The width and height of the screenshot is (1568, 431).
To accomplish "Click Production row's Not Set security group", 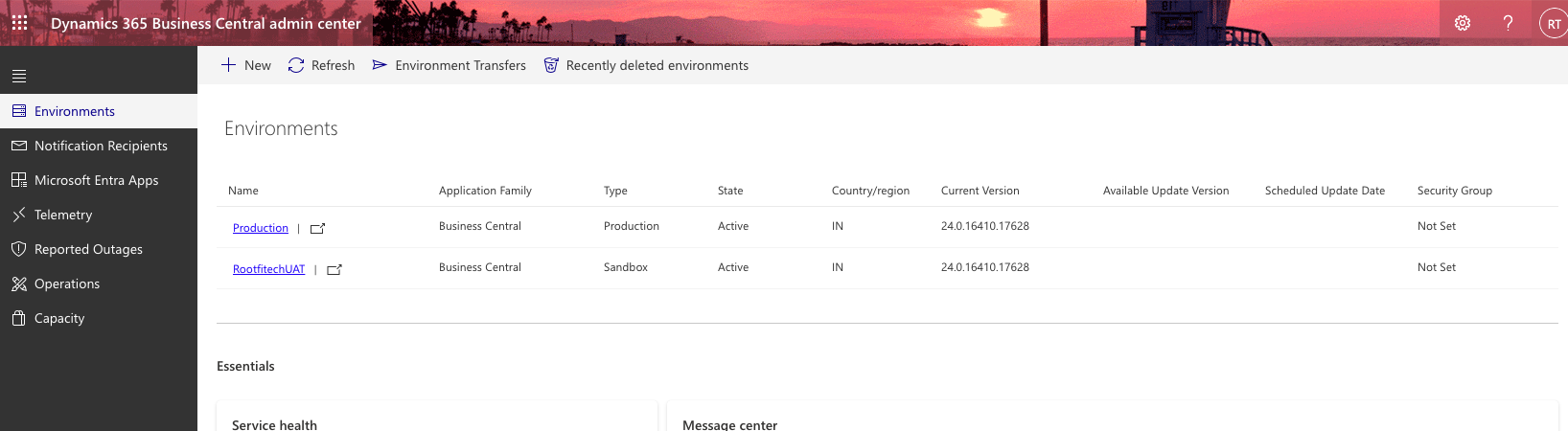I will (x=1437, y=226).
